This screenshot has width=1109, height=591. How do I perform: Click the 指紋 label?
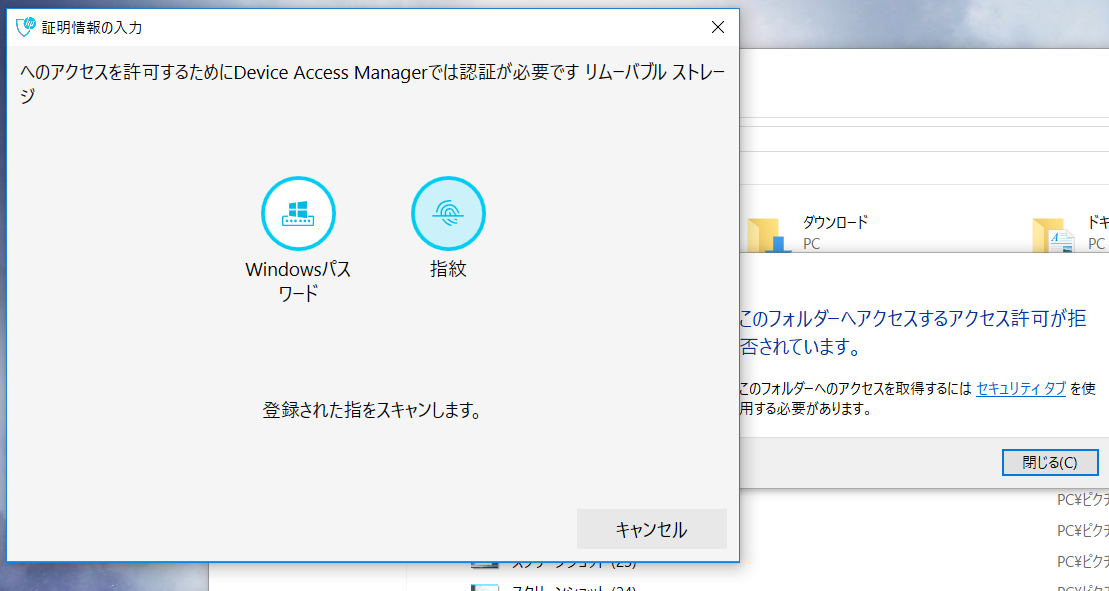448,269
